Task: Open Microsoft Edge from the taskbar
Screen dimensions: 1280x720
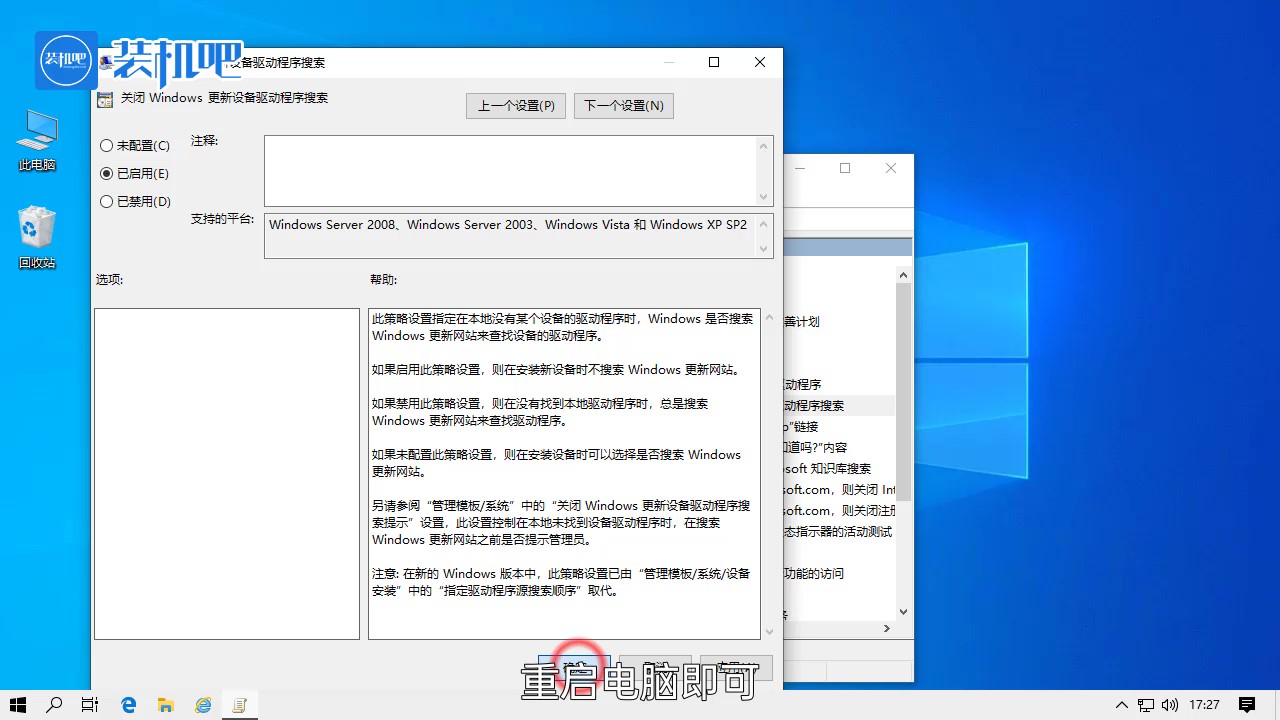Action: coord(128,705)
